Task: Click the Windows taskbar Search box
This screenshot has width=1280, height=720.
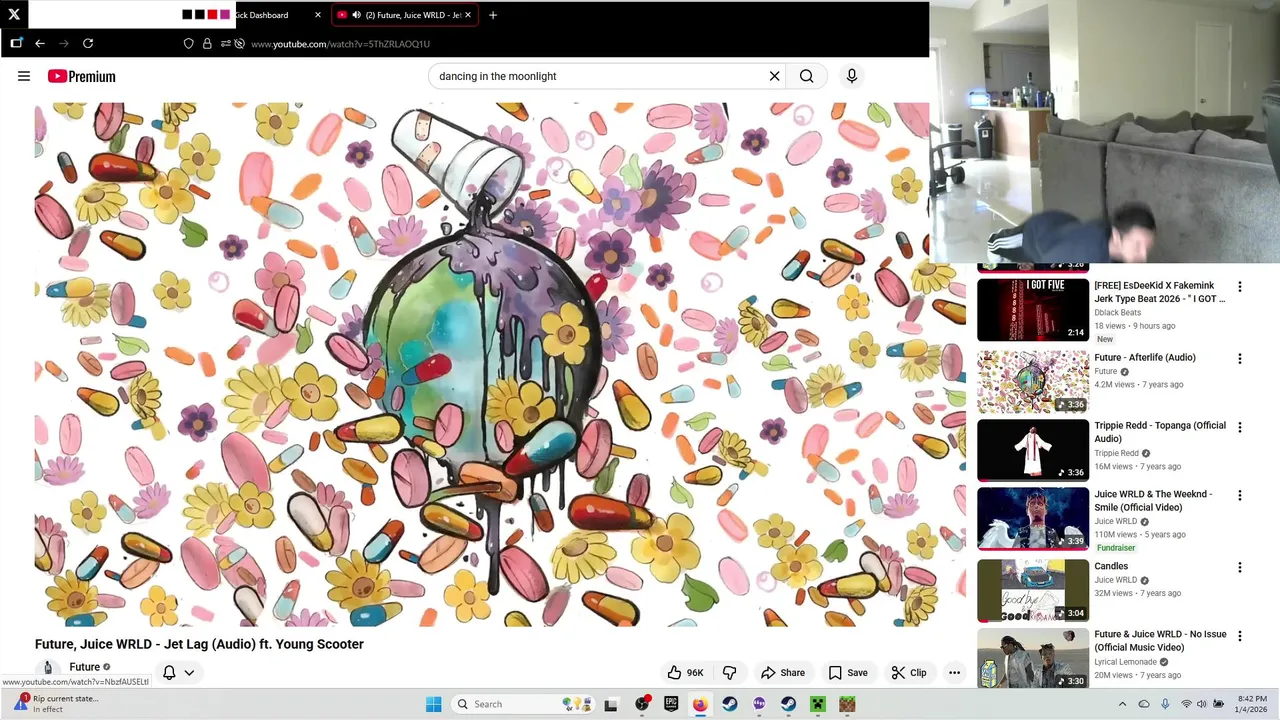Action: click(523, 704)
